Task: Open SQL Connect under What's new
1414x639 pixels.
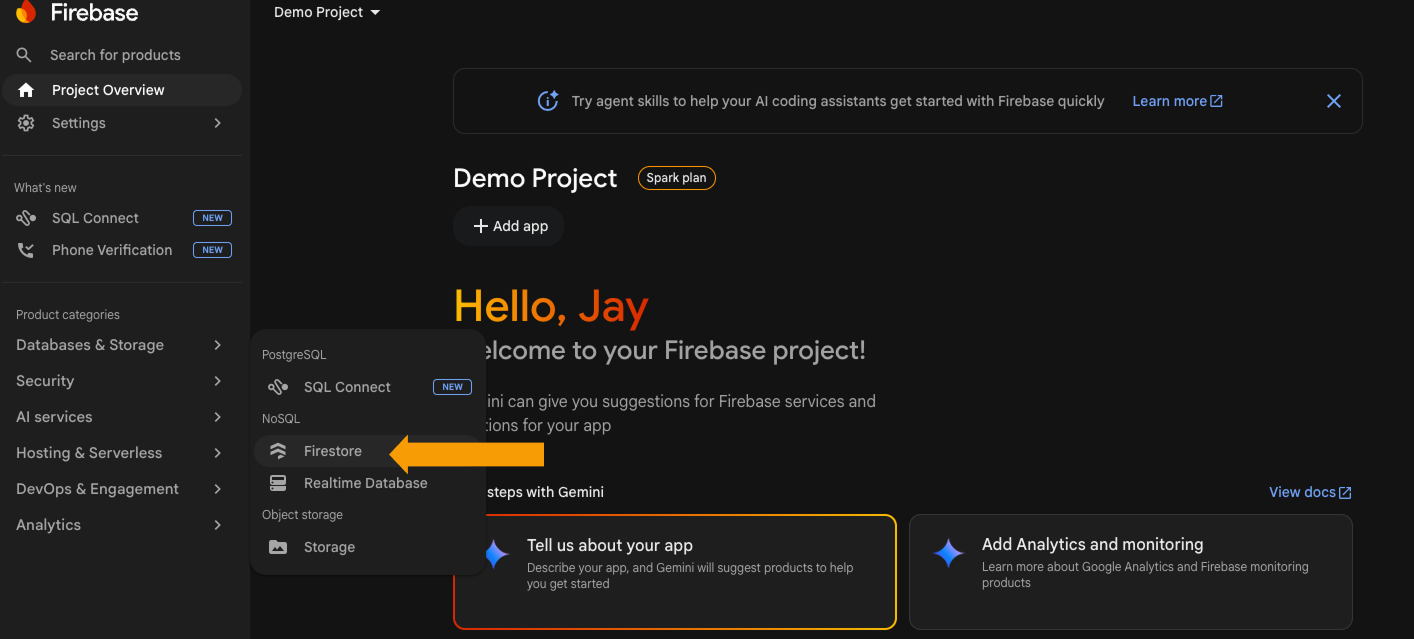Action: tap(122, 218)
